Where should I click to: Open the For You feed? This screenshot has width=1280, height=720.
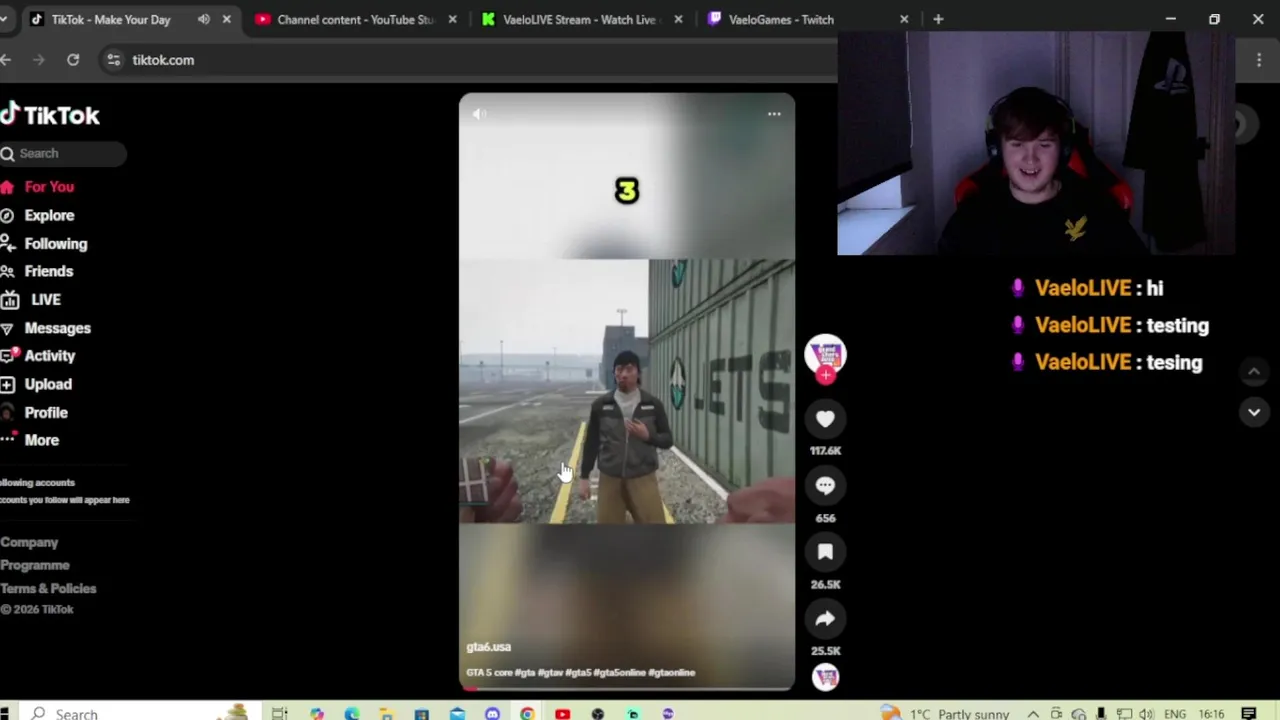pos(38,187)
